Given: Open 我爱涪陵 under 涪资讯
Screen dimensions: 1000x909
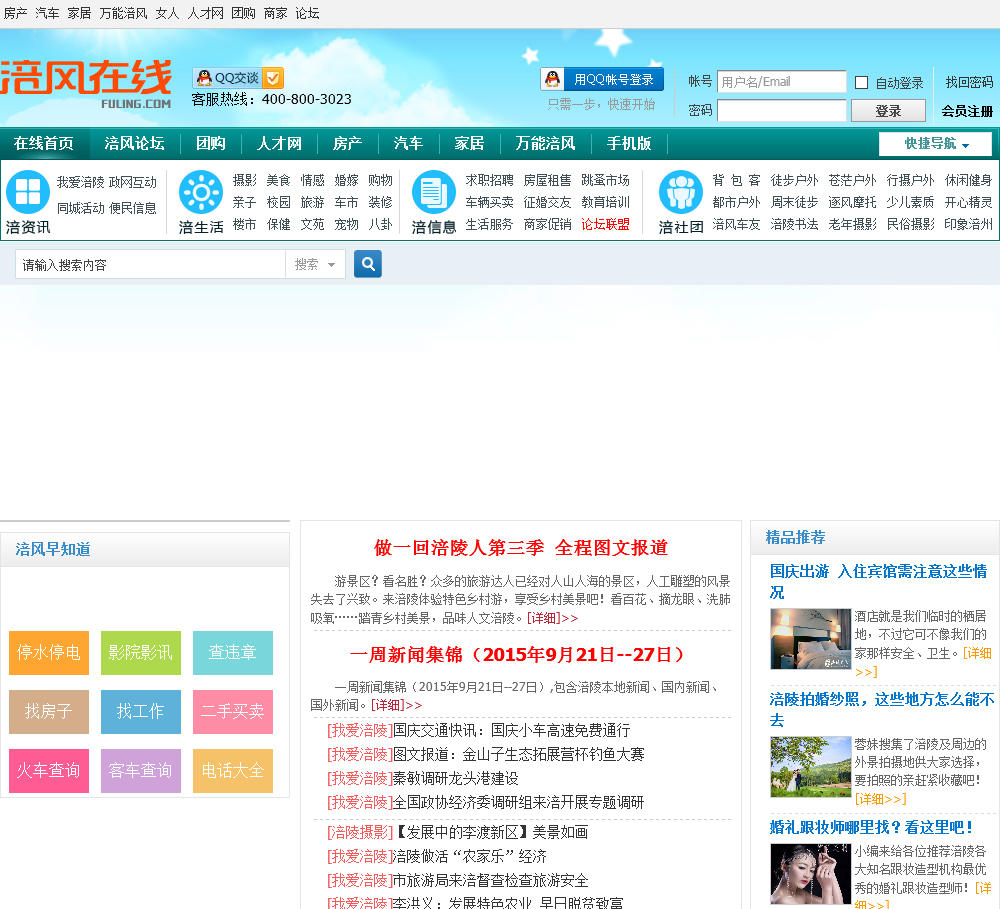Looking at the screenshot, I should tap(80, 182).
